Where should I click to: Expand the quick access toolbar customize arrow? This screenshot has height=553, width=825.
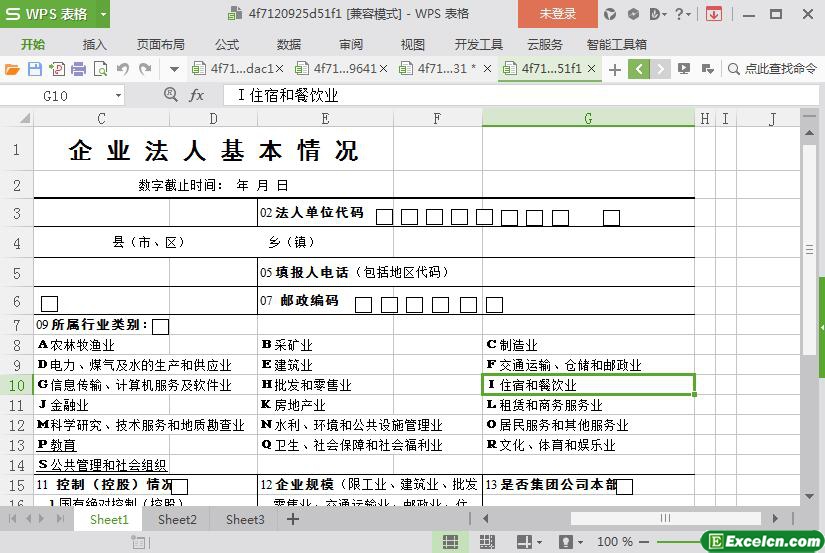(174, 69)
